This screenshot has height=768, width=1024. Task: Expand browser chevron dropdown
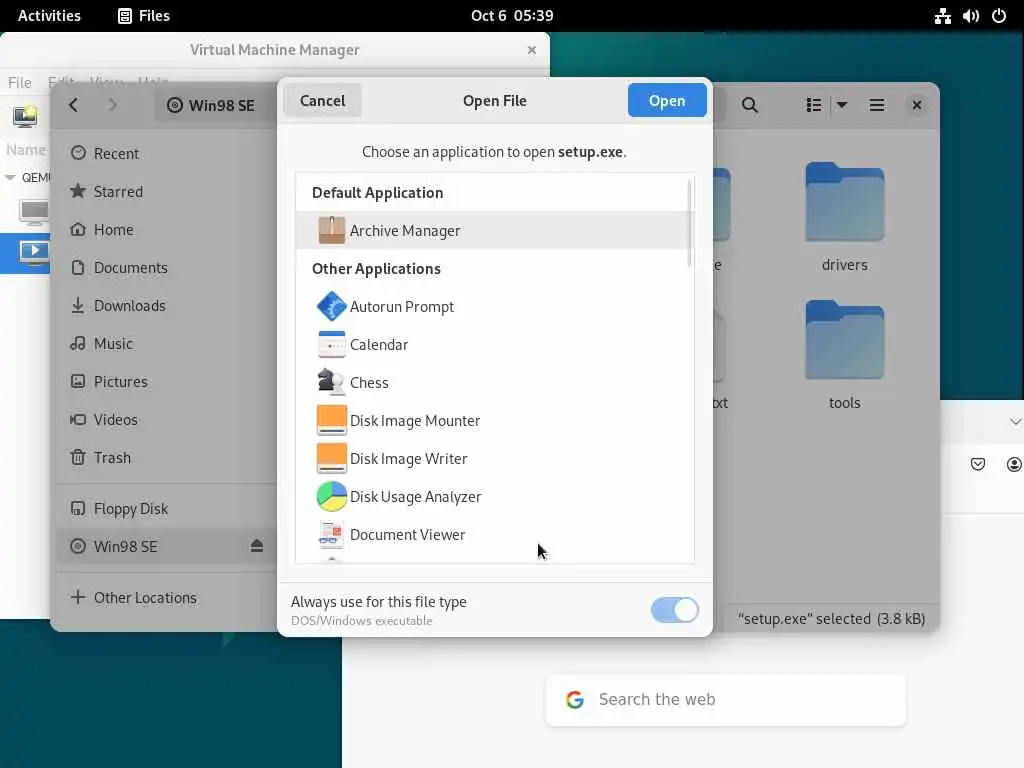click(1015, 422)
